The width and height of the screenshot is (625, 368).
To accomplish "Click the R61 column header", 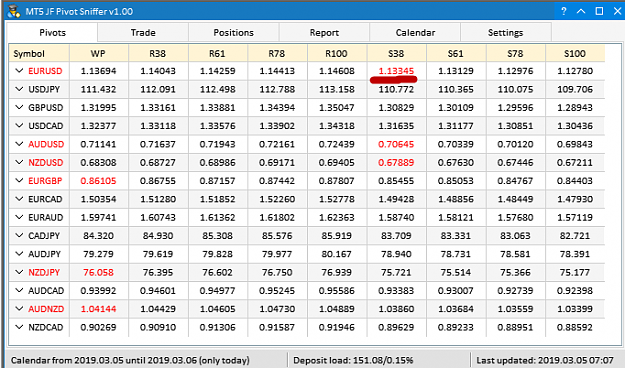I will [x=217, y=53].
